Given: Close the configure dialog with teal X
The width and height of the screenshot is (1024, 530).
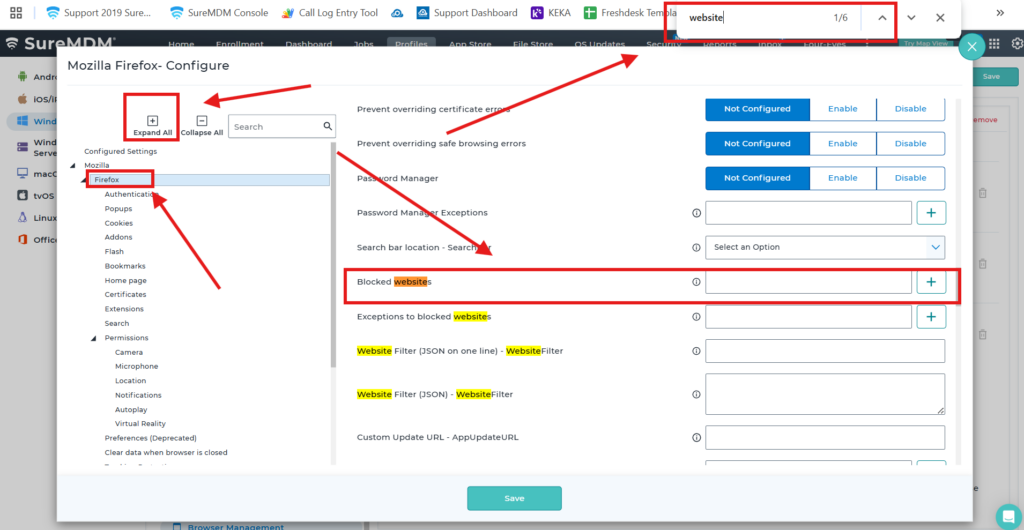Looking at the screenshot, I should tap(972, 46).
